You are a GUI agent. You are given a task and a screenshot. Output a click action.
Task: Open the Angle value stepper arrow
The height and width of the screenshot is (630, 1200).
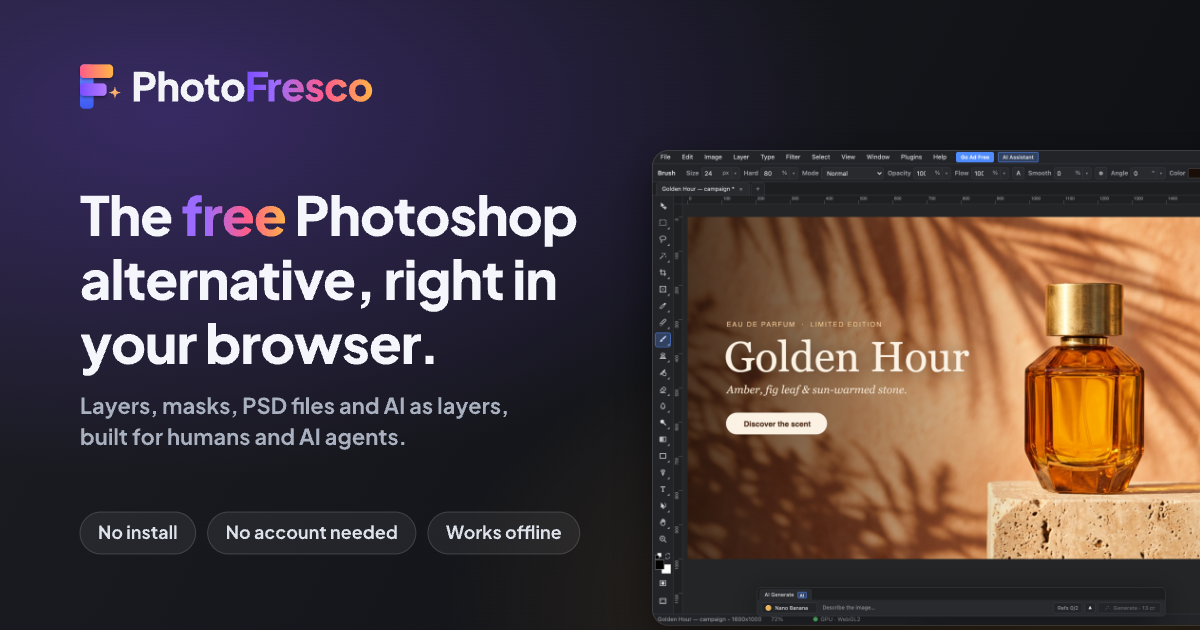coord(1161,173)
